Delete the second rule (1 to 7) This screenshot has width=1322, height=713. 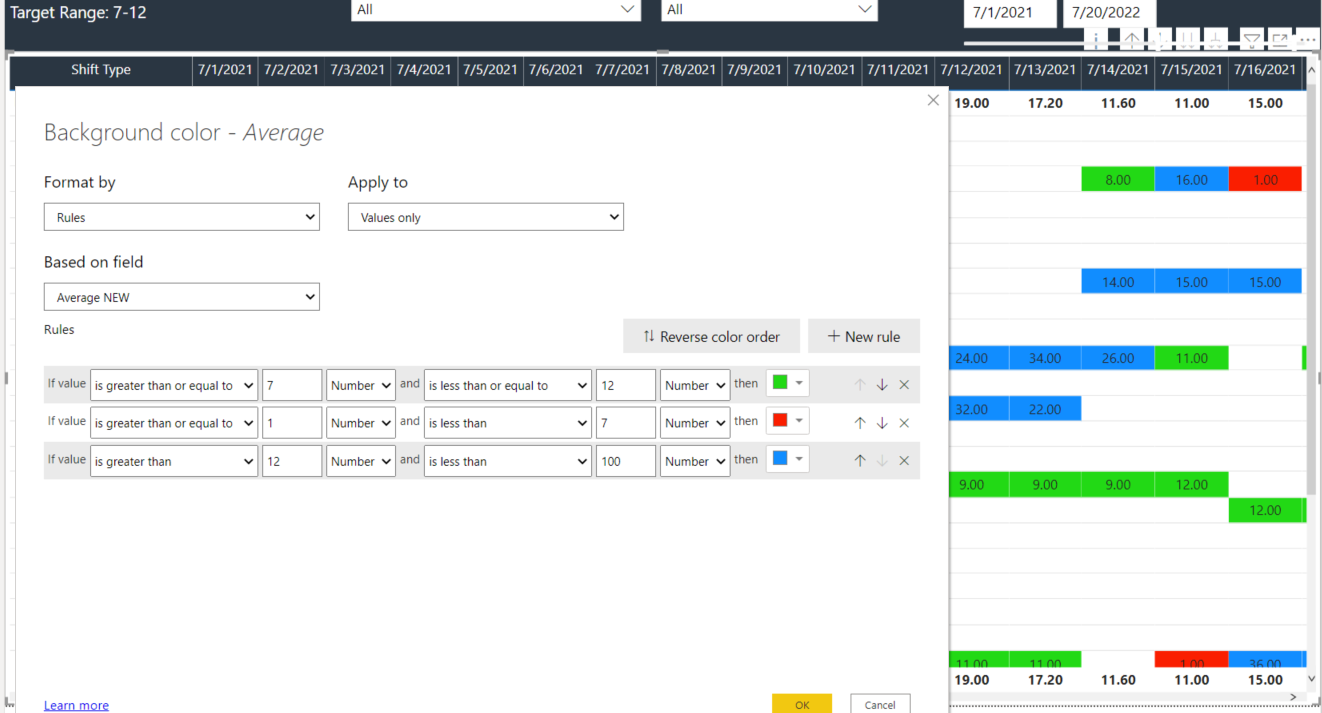pyautogui.click(x=904, y=423)
